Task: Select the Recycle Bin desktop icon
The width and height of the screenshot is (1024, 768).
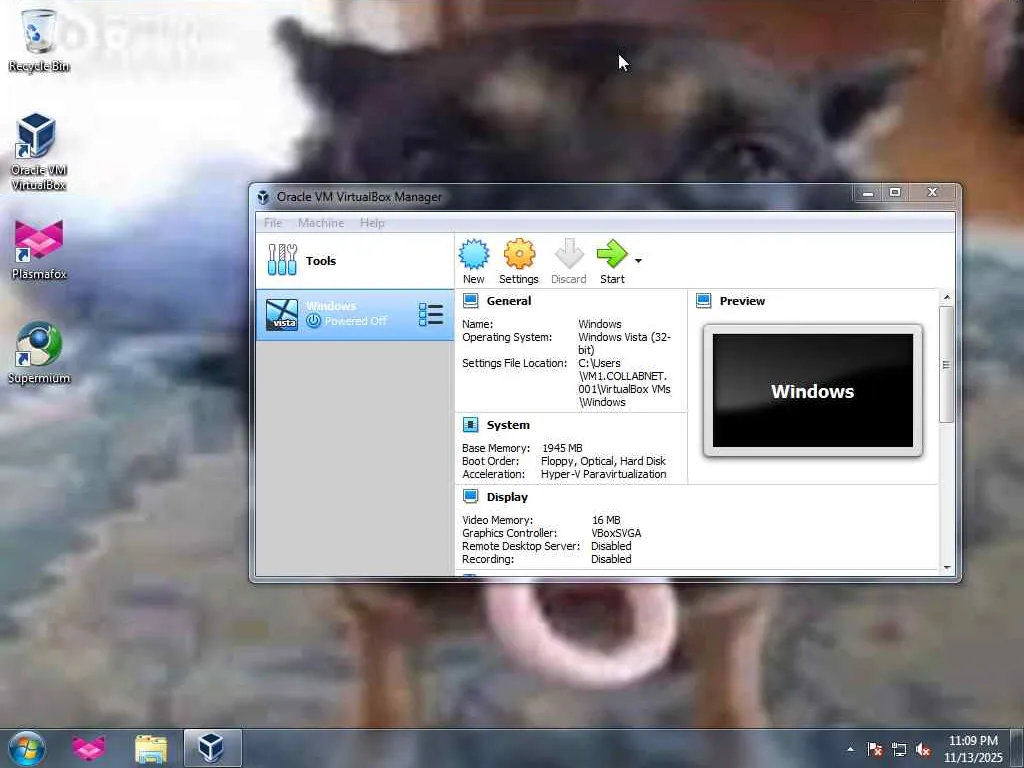Action: (39, 40)
